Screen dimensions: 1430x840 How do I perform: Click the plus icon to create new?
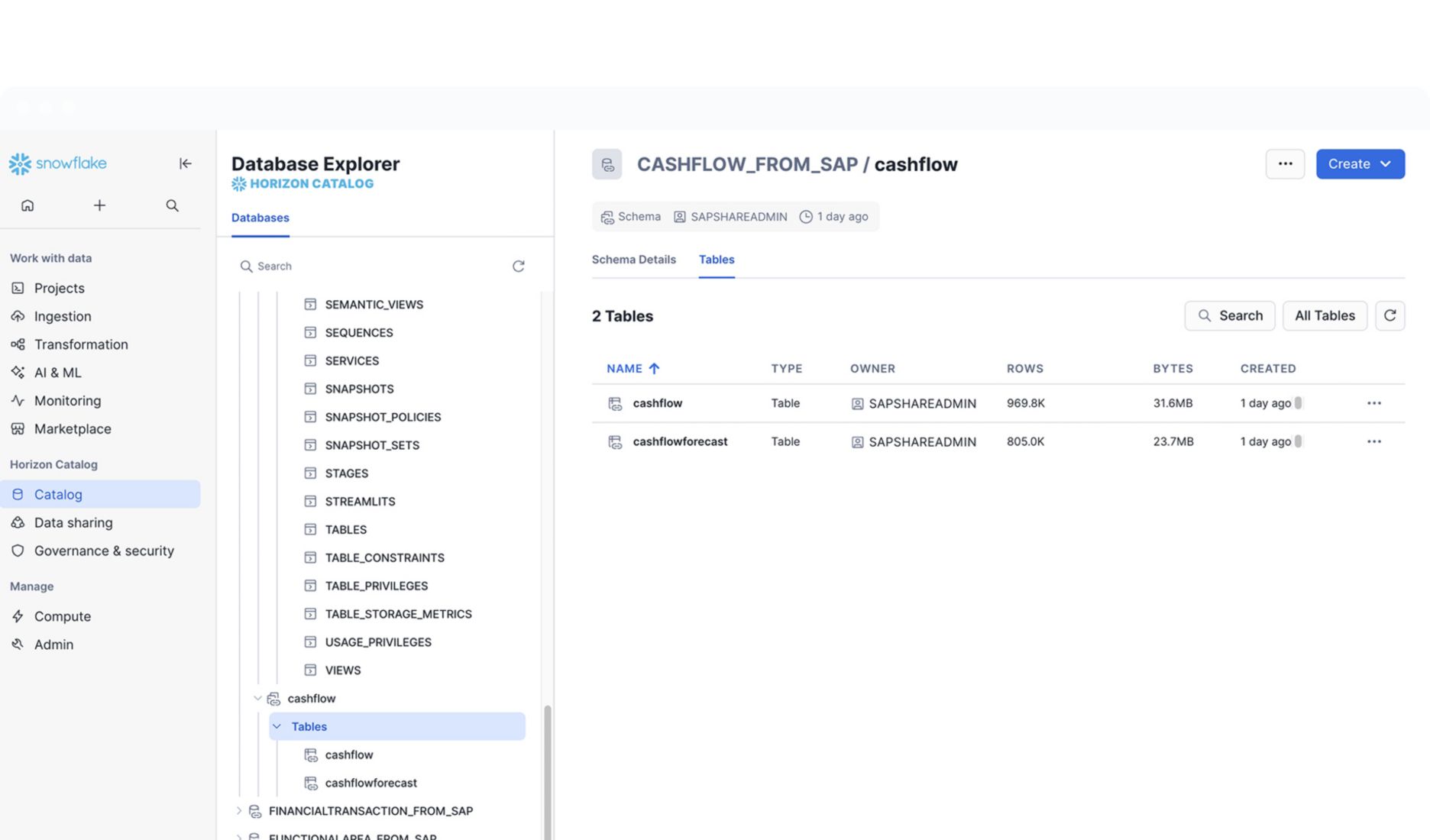click(x=99, y=205)
